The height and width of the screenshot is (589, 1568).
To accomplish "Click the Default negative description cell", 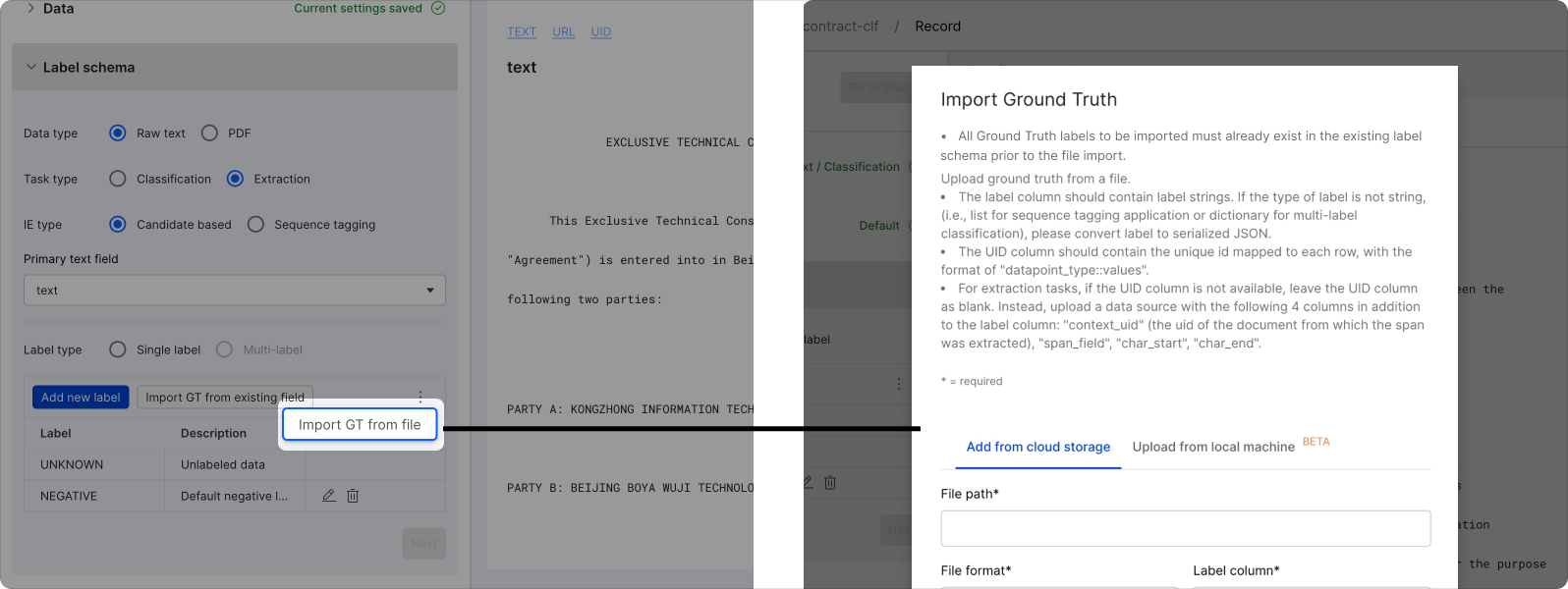I will [x=234, y=496].
